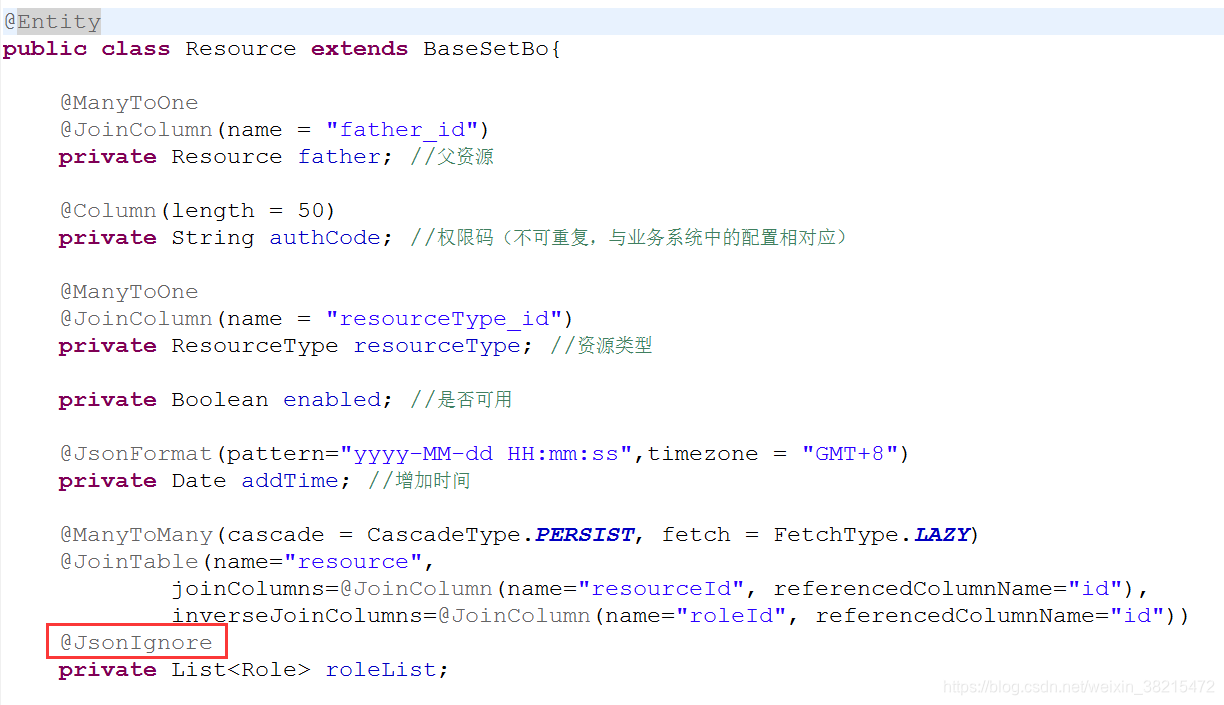Select the addTime field declaration

point(290,480)
